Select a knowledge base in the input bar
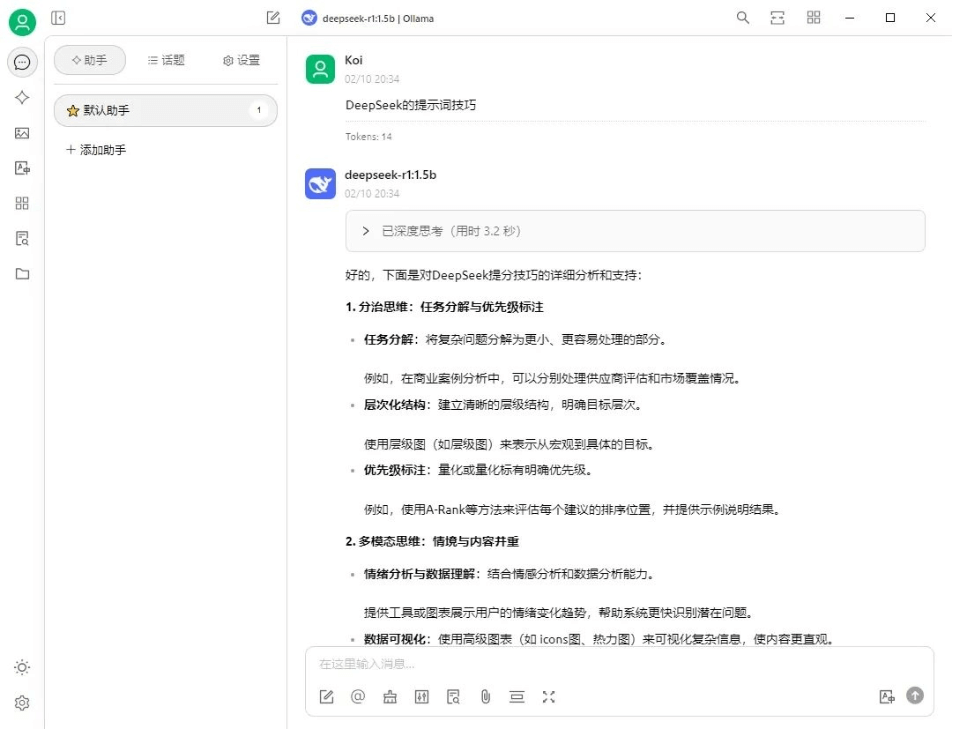Image resolution: width=953 pixels, height=729 pixels. (x=453, y=697)
